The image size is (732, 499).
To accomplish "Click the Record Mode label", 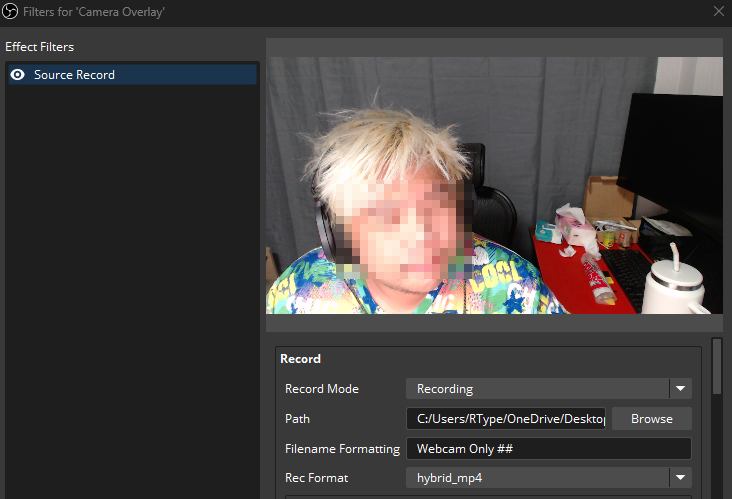I will tap(322, 389).
